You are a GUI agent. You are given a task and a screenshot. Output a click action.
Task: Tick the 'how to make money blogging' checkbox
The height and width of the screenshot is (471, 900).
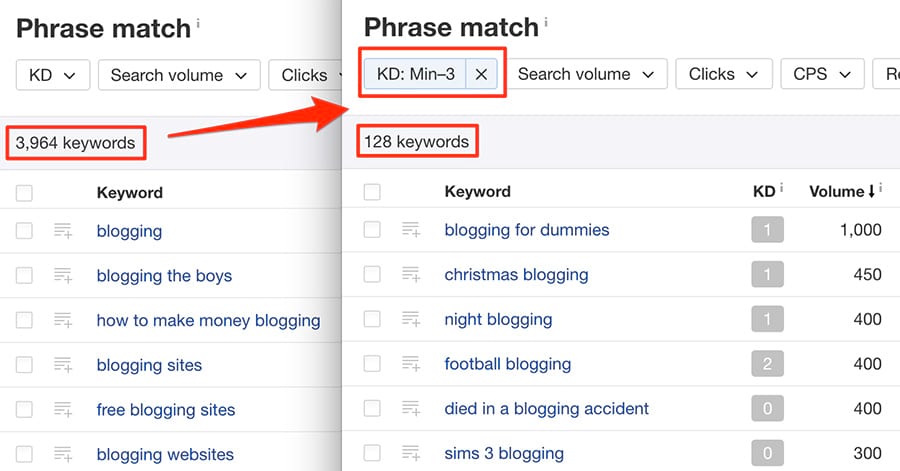click(x=24, y=321)
